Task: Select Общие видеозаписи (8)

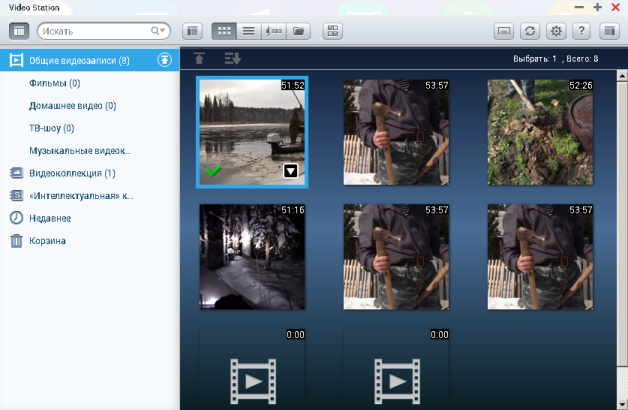Action: click(90, 60)
